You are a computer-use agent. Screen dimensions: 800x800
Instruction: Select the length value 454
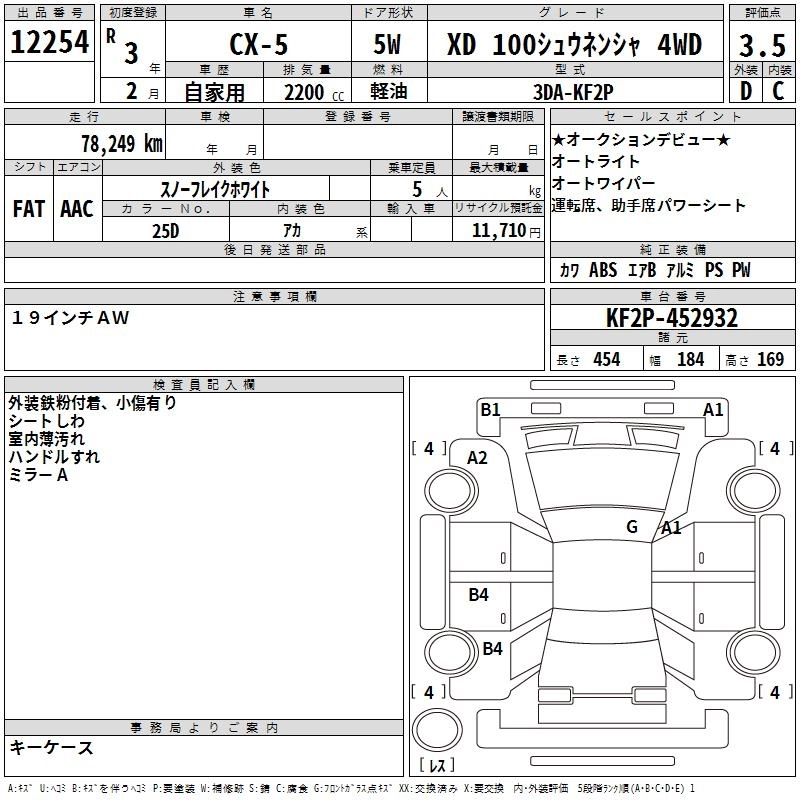[607, 359]
